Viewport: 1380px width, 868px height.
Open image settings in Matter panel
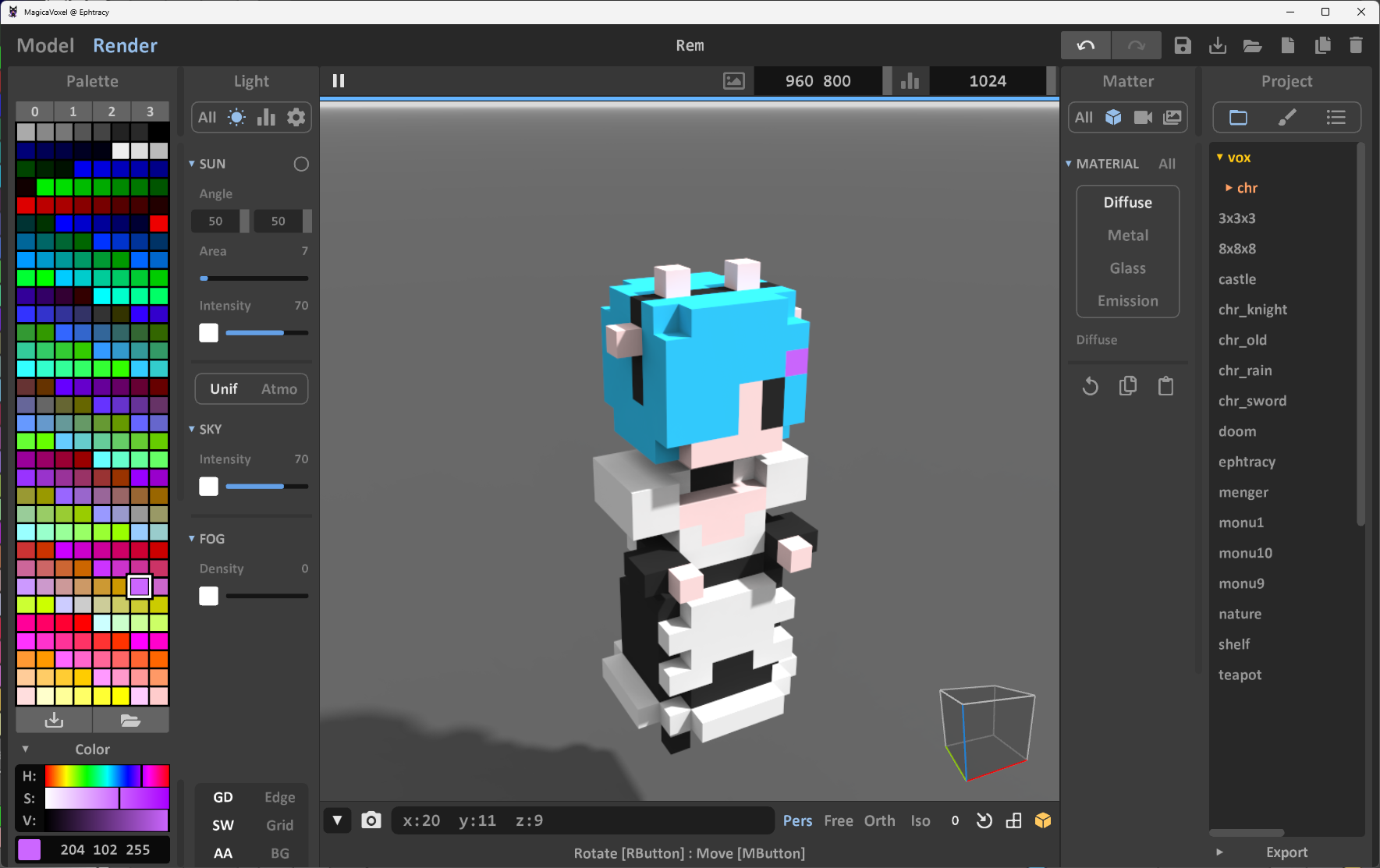(1172, 117)
